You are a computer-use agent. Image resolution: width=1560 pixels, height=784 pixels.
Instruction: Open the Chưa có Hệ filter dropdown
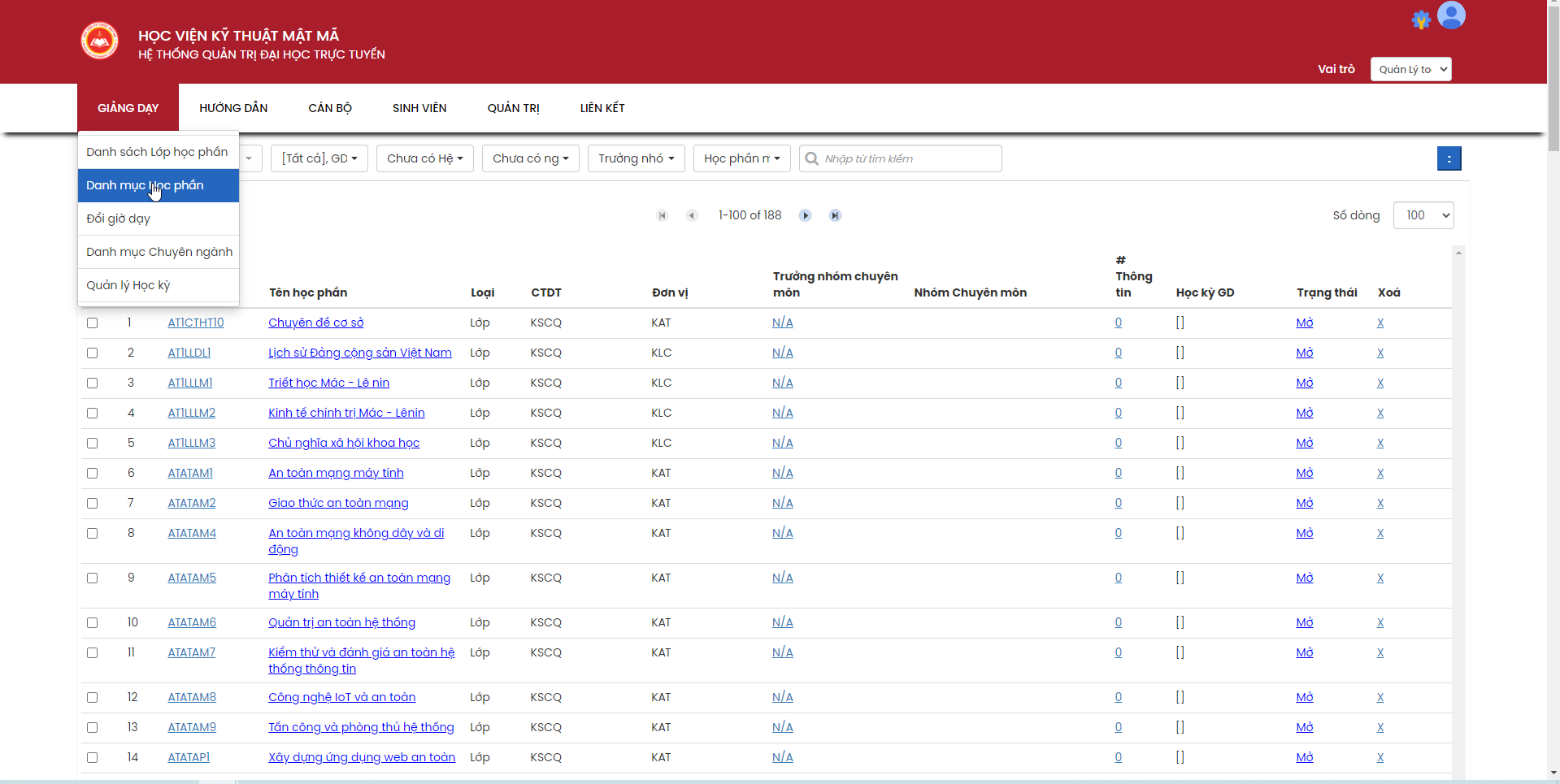tap(424, 158)
